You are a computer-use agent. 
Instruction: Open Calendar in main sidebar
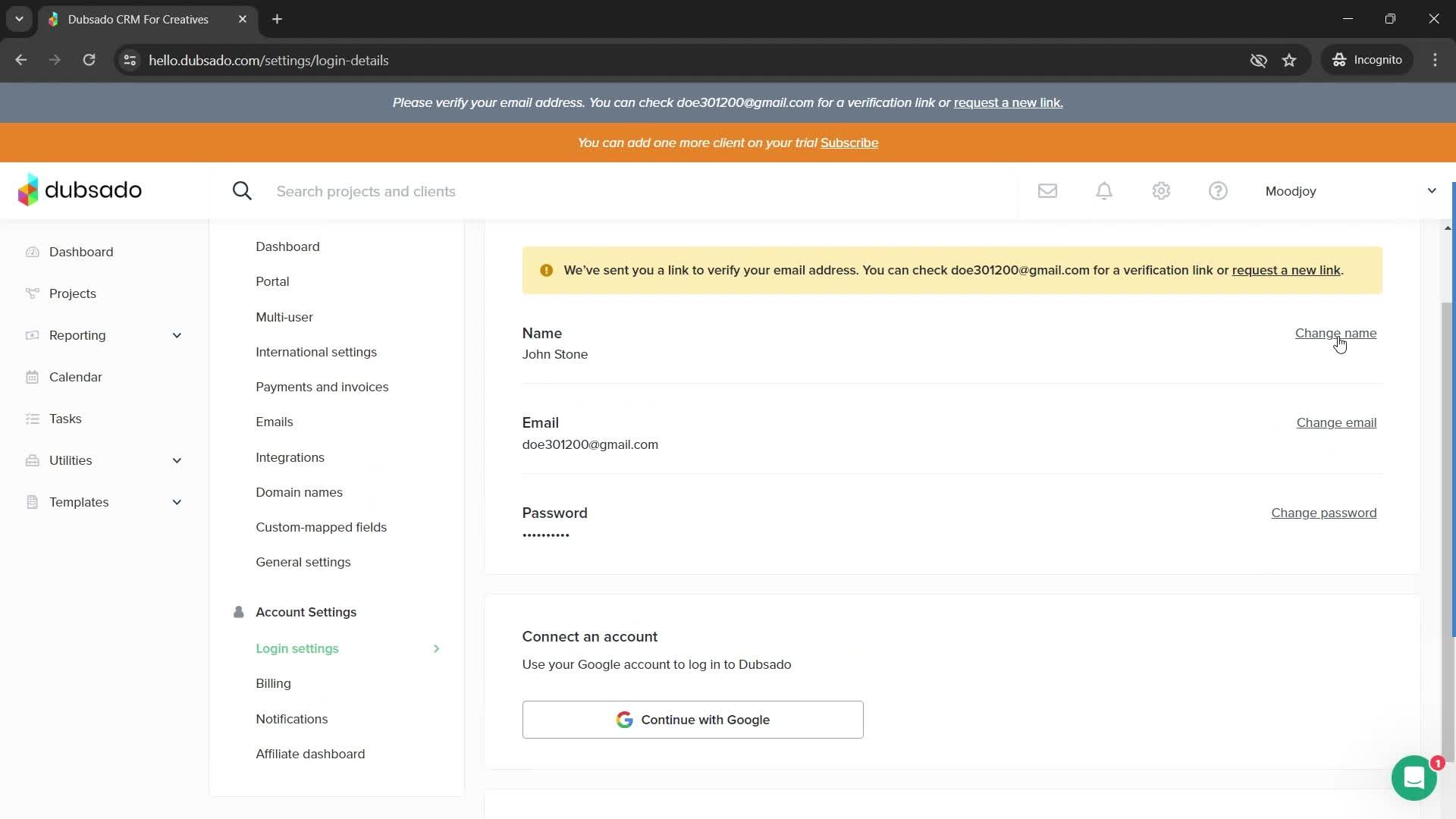coord(76,377)
